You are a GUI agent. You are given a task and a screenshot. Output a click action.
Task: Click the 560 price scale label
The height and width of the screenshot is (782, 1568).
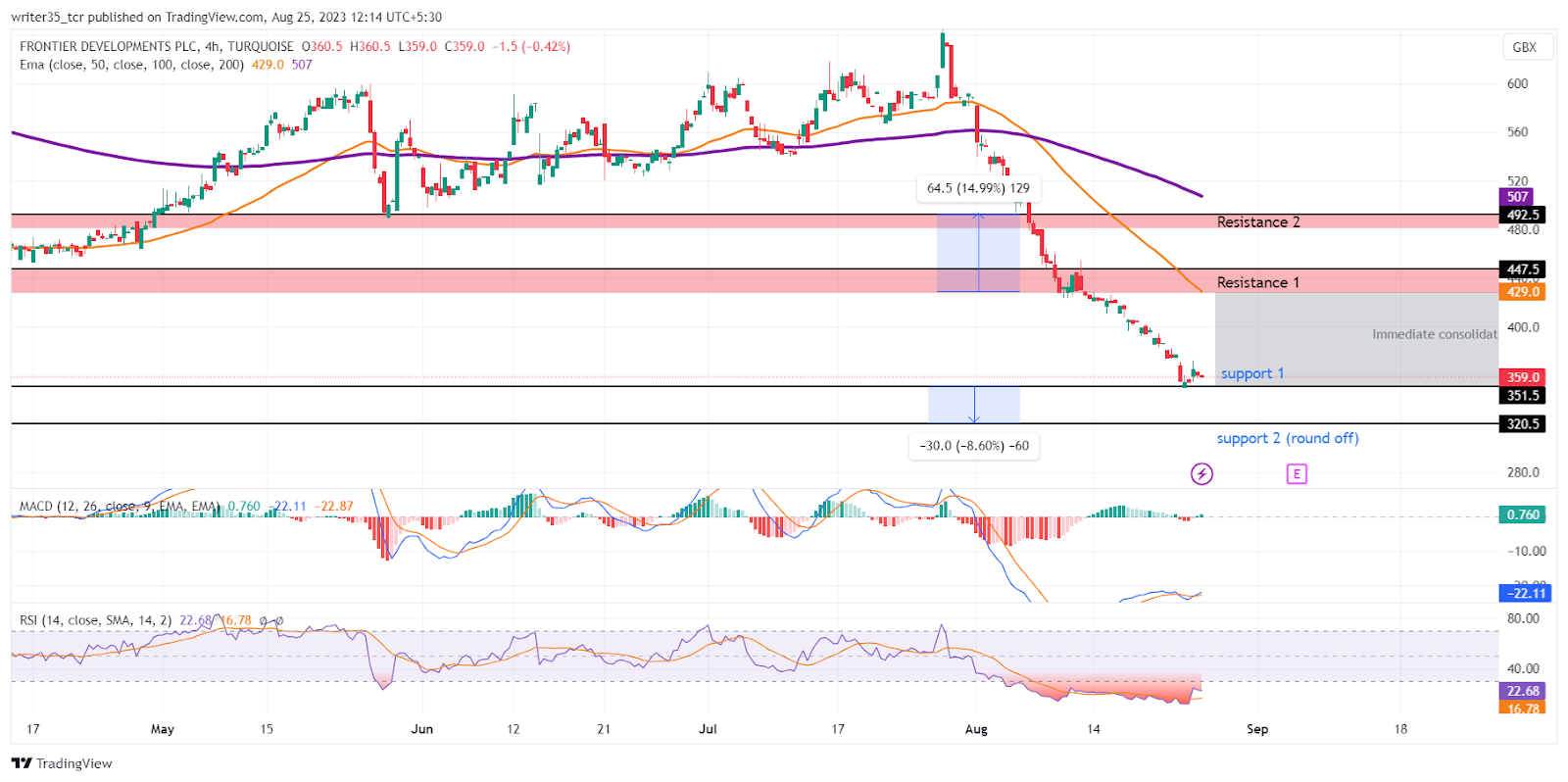coord(1517,132)
